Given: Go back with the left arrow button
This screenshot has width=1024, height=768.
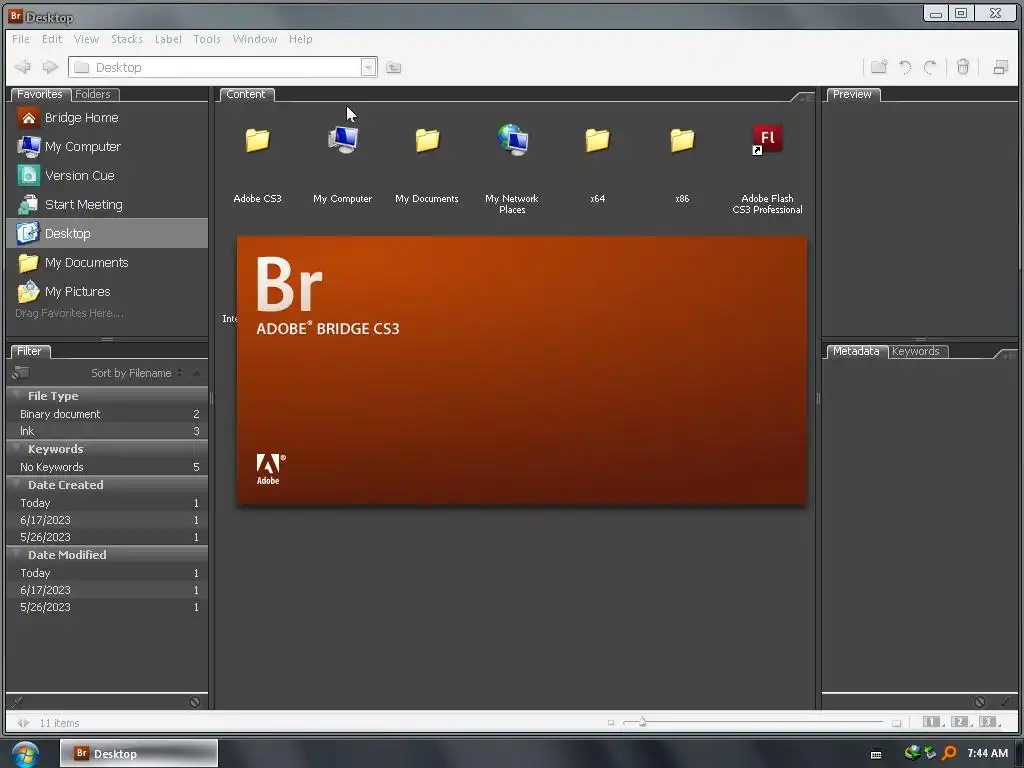Looking at the screenshot, I should click(x=22, y=67).
